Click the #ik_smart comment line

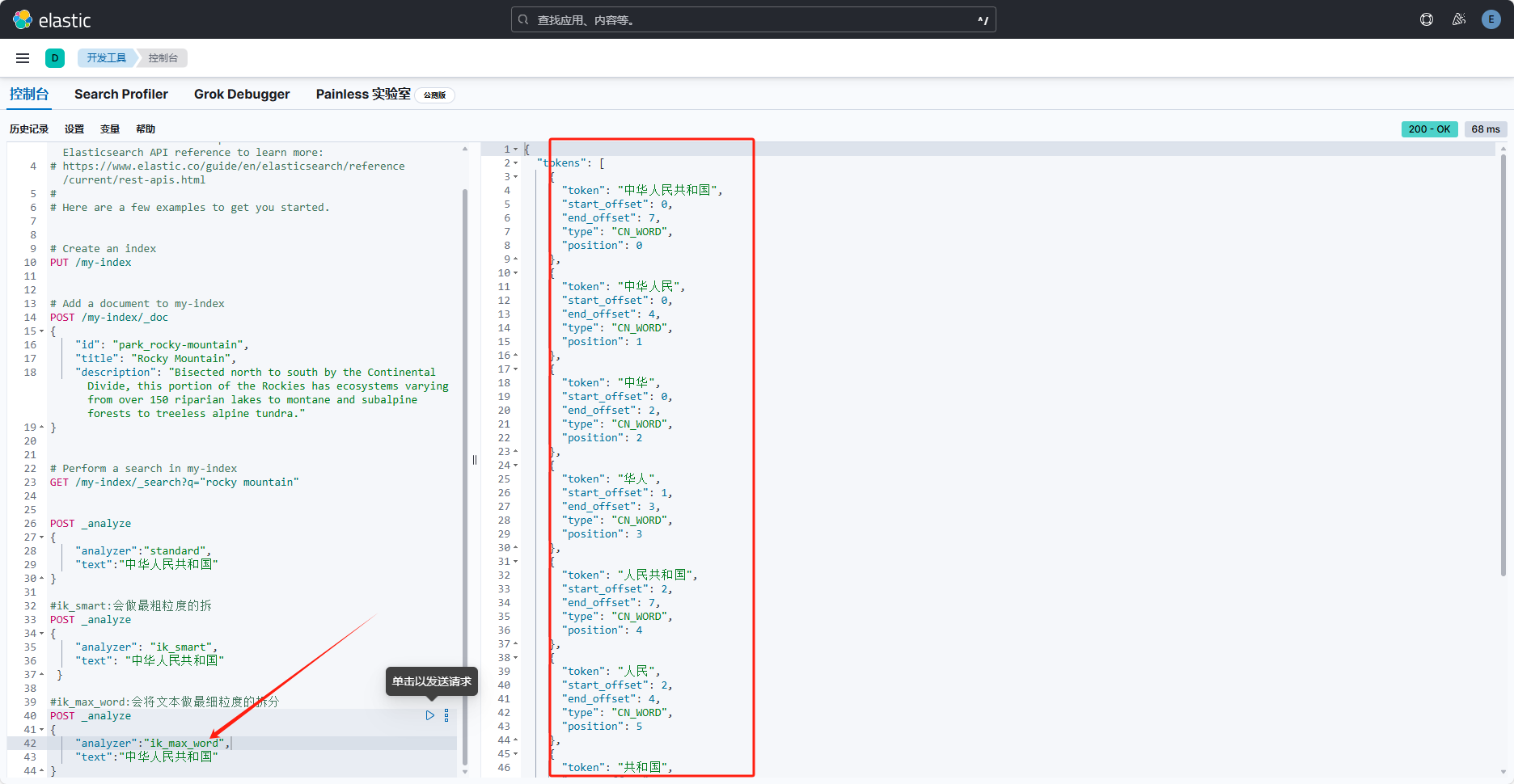131,606
